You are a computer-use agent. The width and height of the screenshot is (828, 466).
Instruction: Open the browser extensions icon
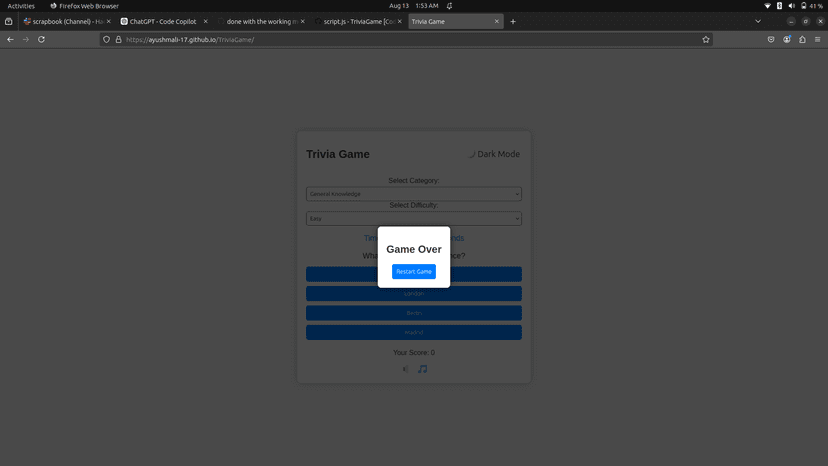(x=802, y=39)
